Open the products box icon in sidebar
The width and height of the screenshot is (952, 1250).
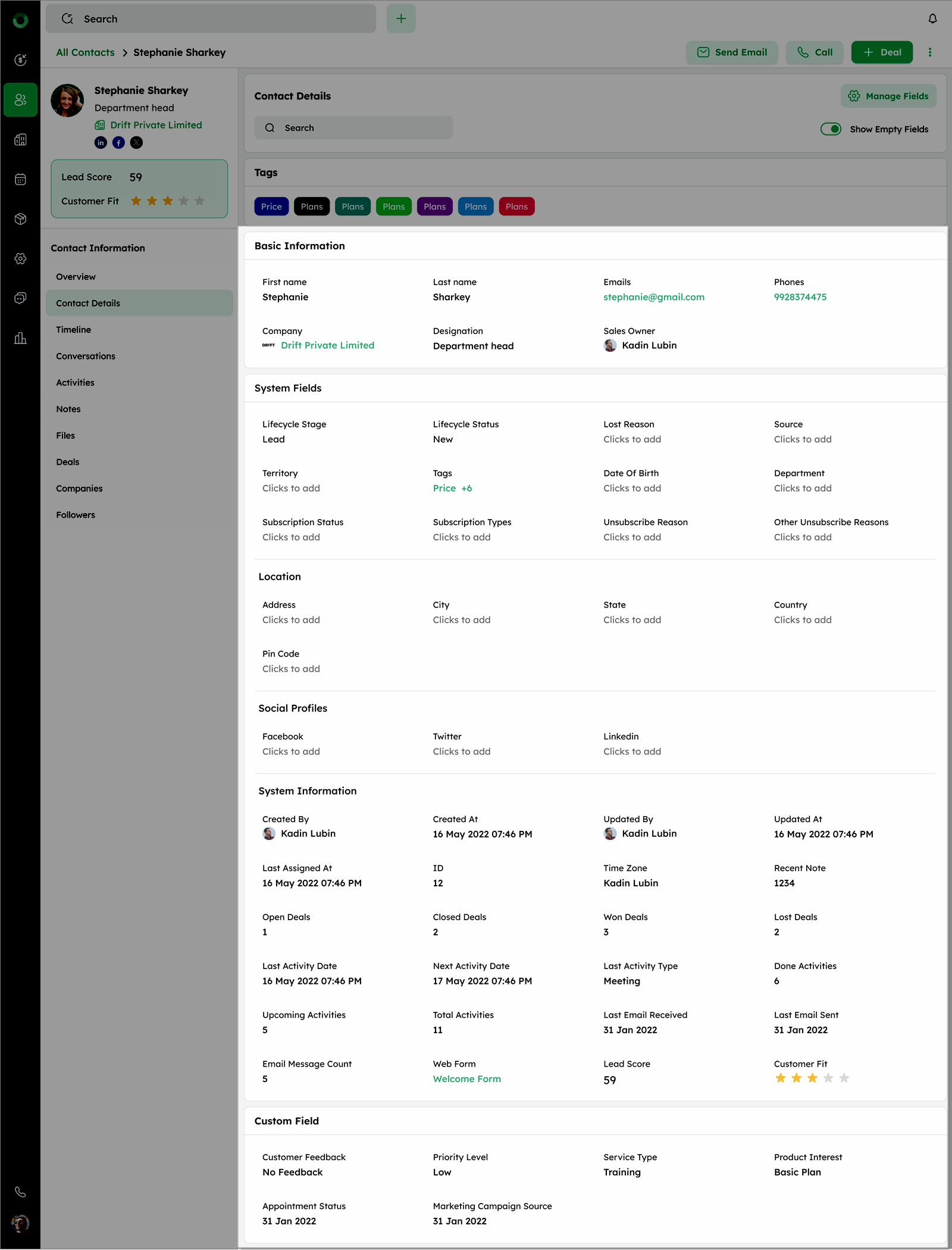20,219
